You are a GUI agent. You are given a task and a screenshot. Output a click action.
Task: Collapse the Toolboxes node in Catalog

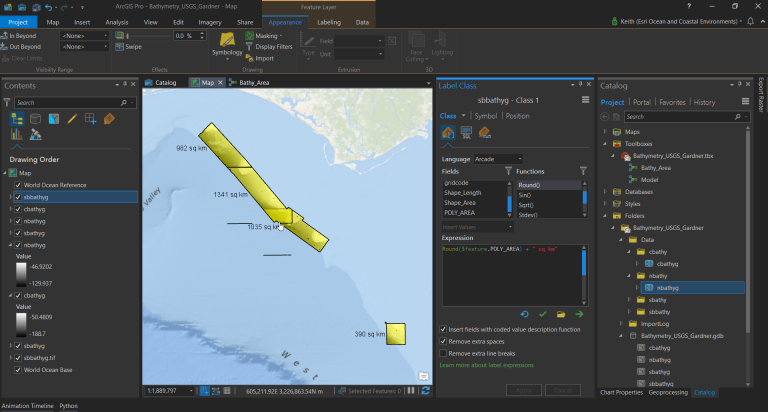pyautogui.click(x=605, y=144)
